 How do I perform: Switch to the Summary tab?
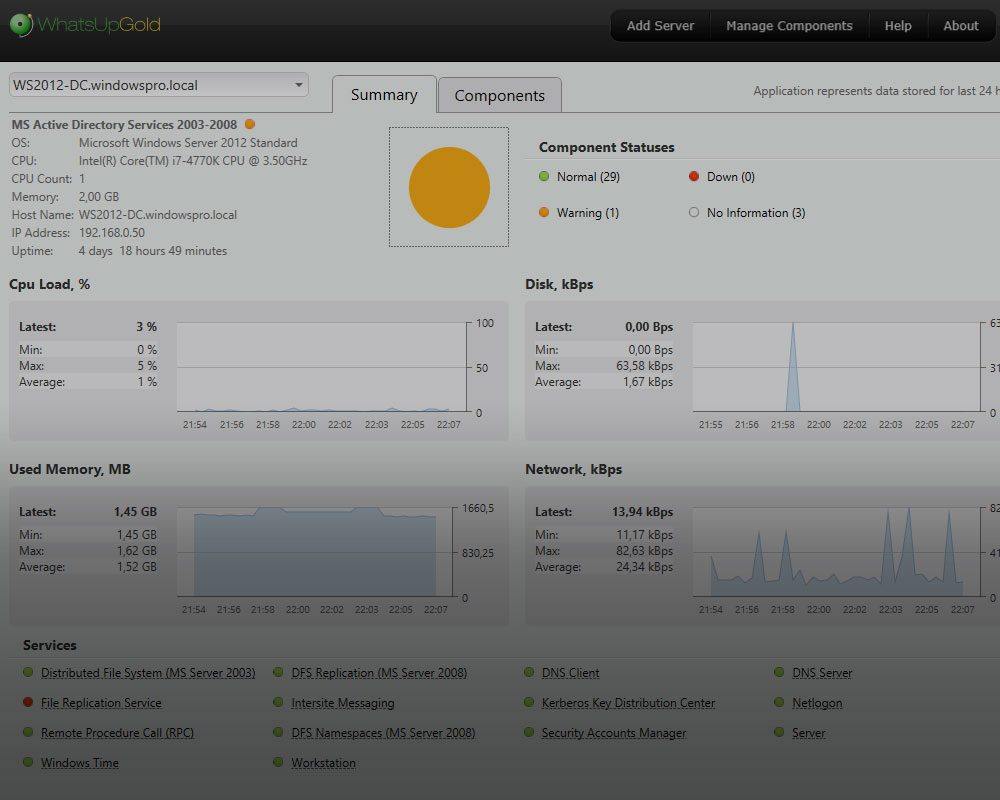384,94
